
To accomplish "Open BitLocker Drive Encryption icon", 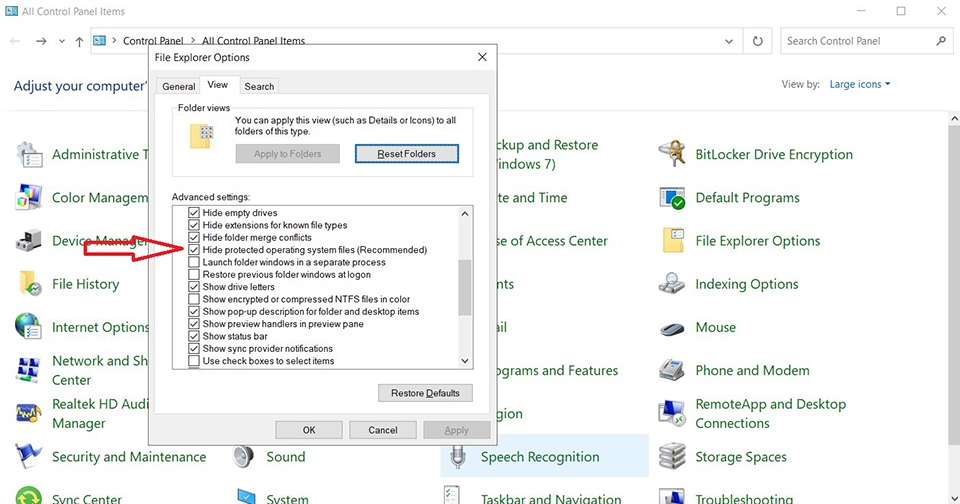I will (672, 154).
